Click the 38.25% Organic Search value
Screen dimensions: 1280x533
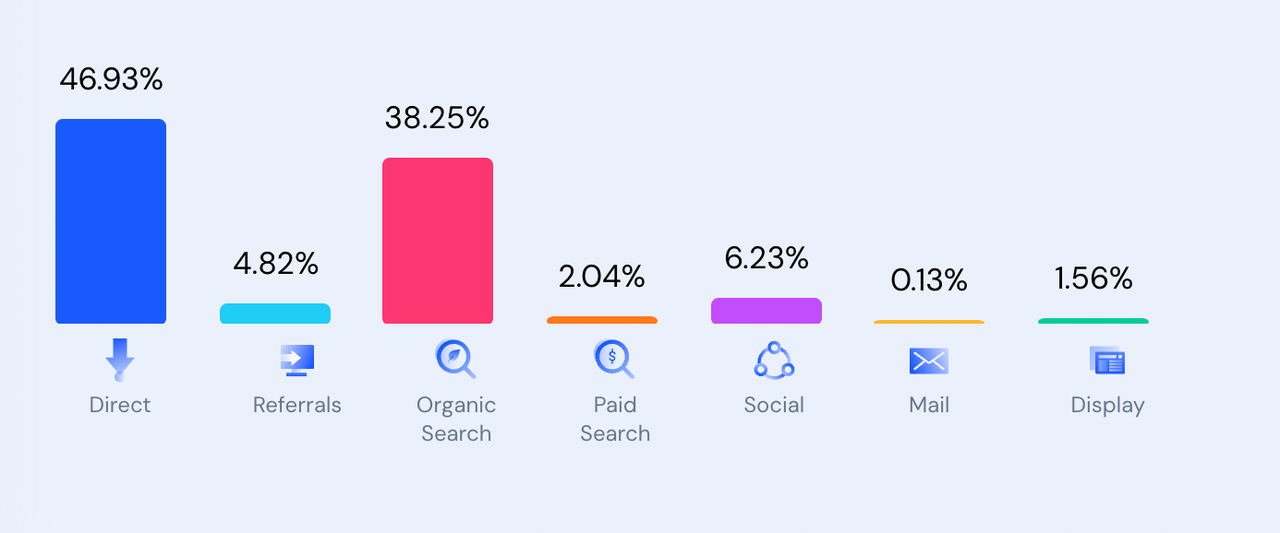pos(437,118)
